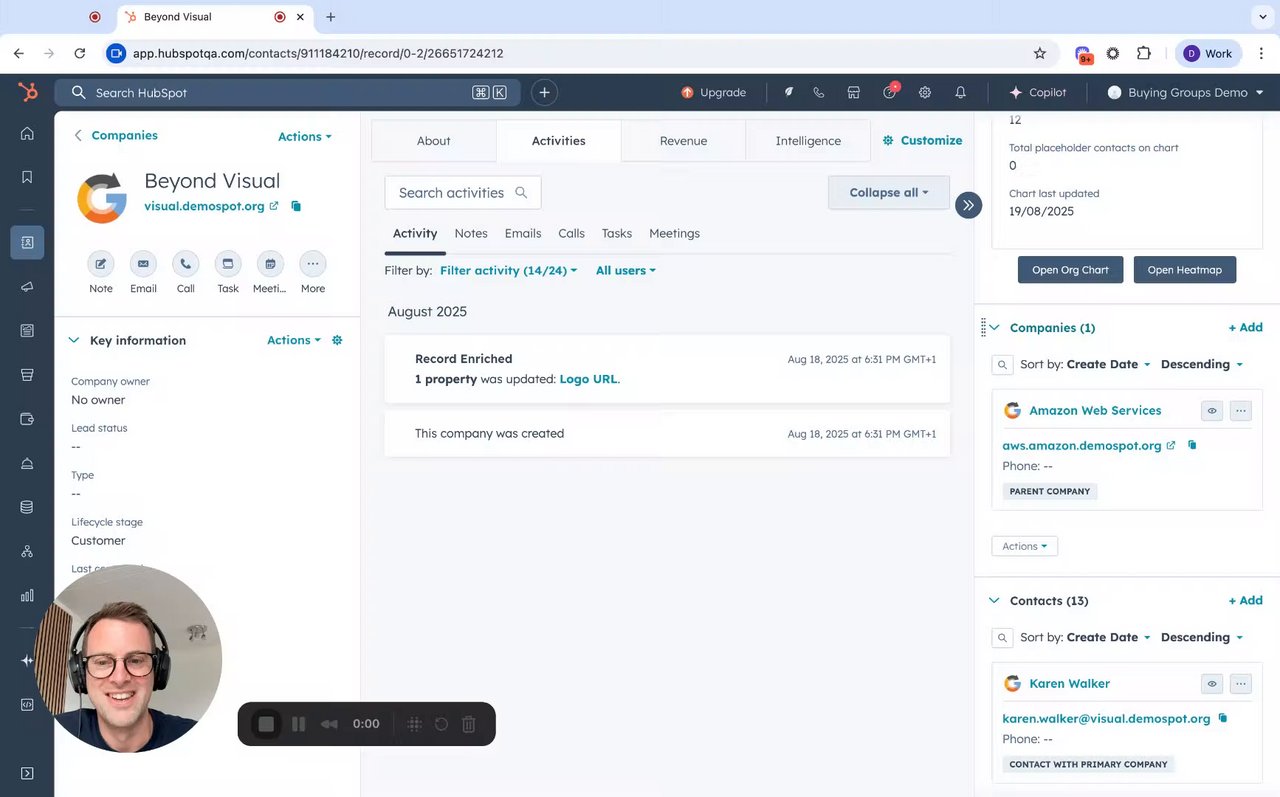Open a new browser tab
1280x797 pixels.
click(331, 17)
